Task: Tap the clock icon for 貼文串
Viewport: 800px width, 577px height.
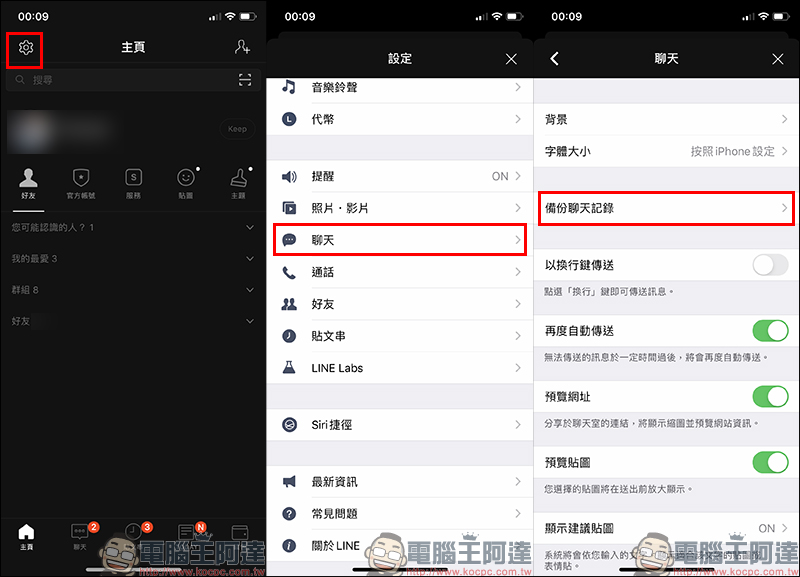Action: click(x=289, y=336)
